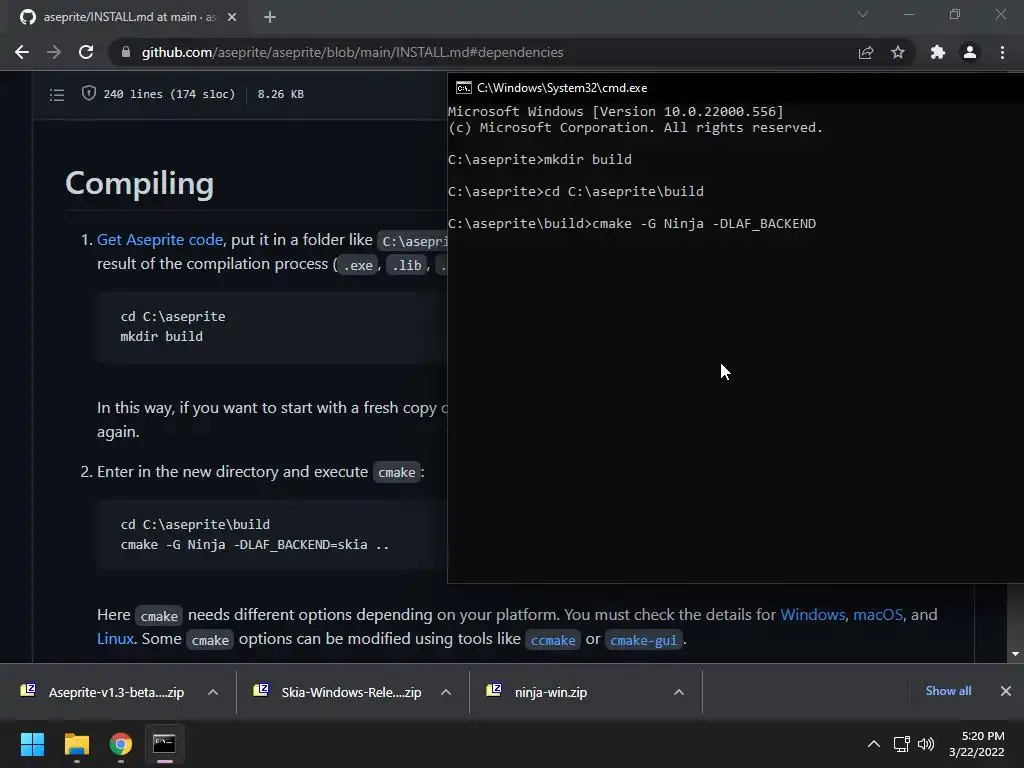Follow the Windows platform details link
The image size is (1024, 768).
coord(812,615)
